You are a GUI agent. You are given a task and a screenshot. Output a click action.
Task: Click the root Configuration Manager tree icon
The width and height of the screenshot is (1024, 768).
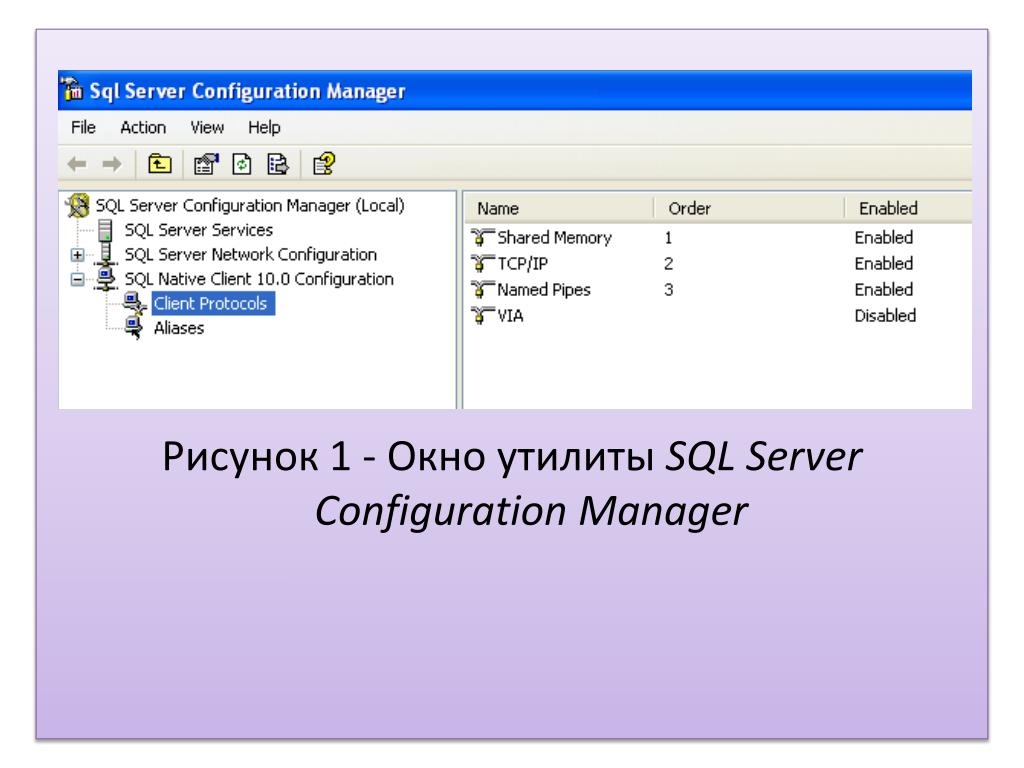pos(78,205)
